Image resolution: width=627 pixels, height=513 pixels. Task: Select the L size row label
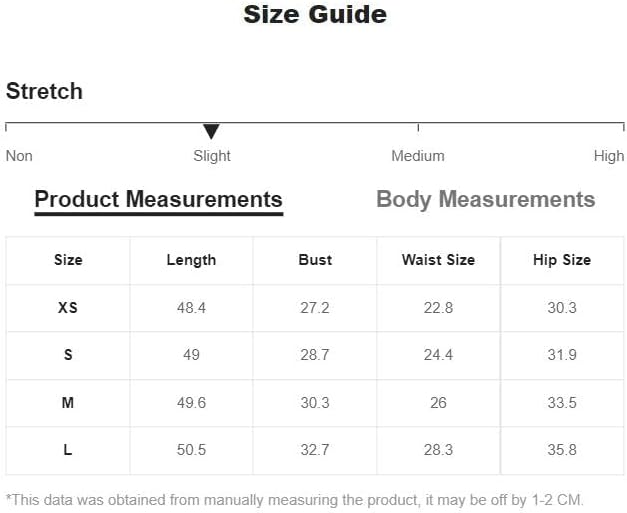(68, 450)
